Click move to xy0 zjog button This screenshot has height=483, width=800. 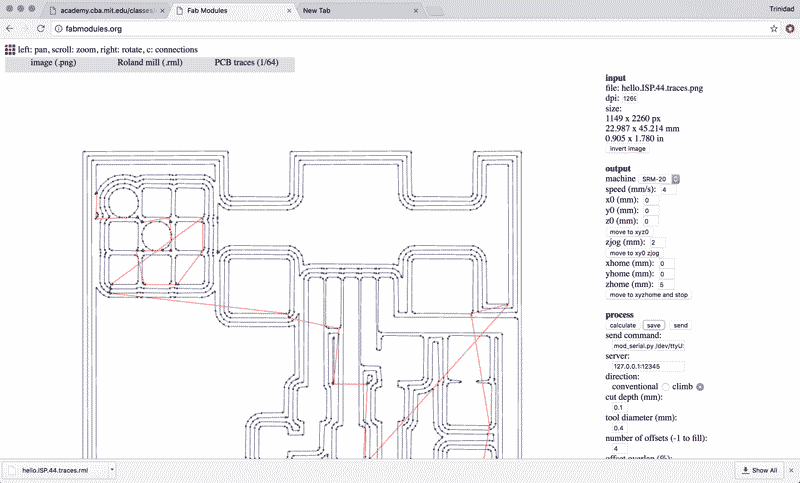tap(634, 253)
